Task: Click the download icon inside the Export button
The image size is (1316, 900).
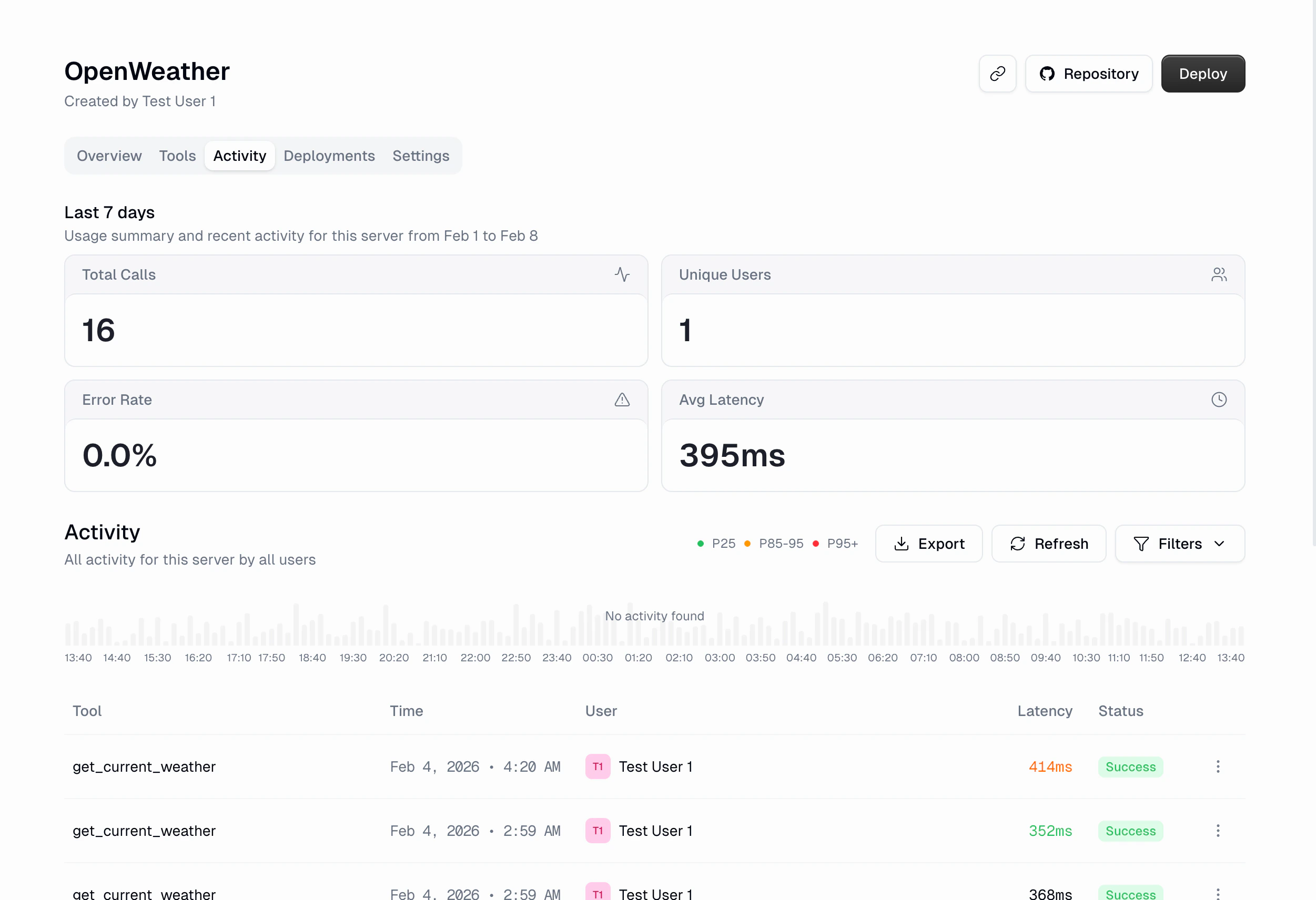Action: (x=902, y=544)
